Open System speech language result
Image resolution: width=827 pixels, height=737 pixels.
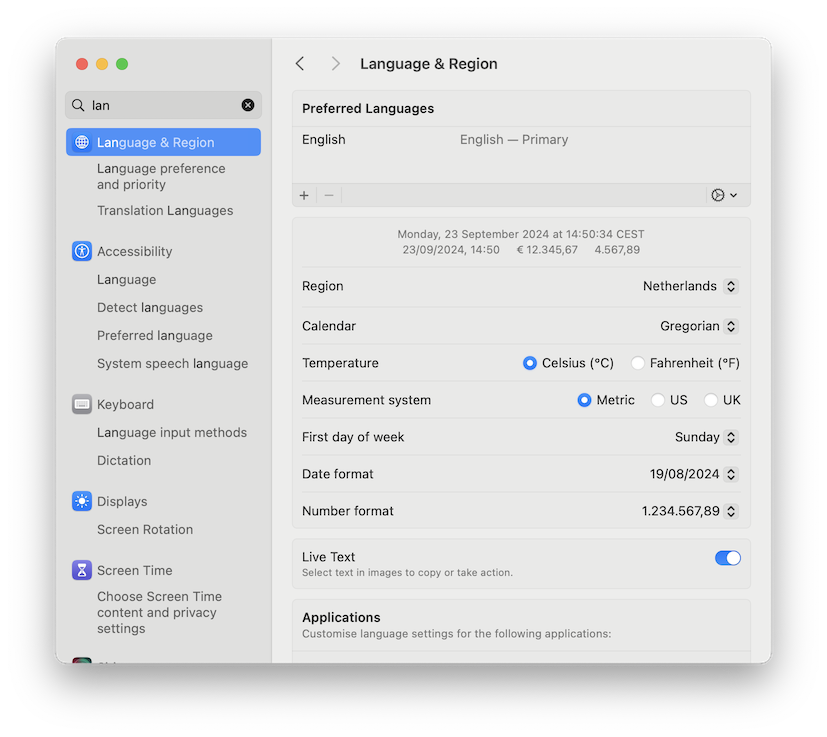point(172,363)
